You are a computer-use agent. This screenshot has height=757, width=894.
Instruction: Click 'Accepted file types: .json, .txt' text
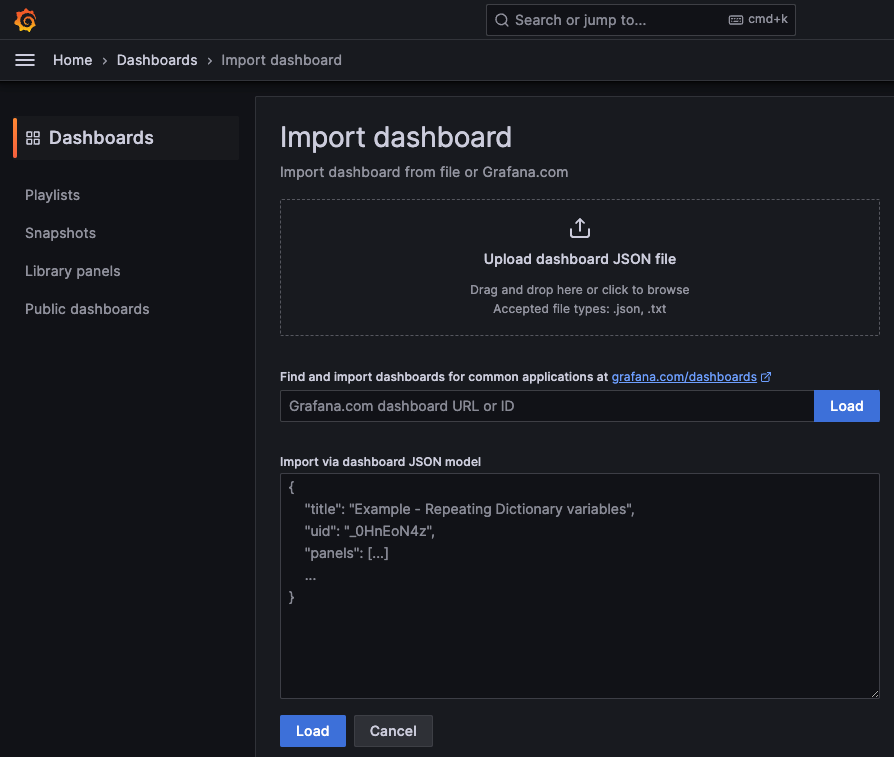point(579,309)
